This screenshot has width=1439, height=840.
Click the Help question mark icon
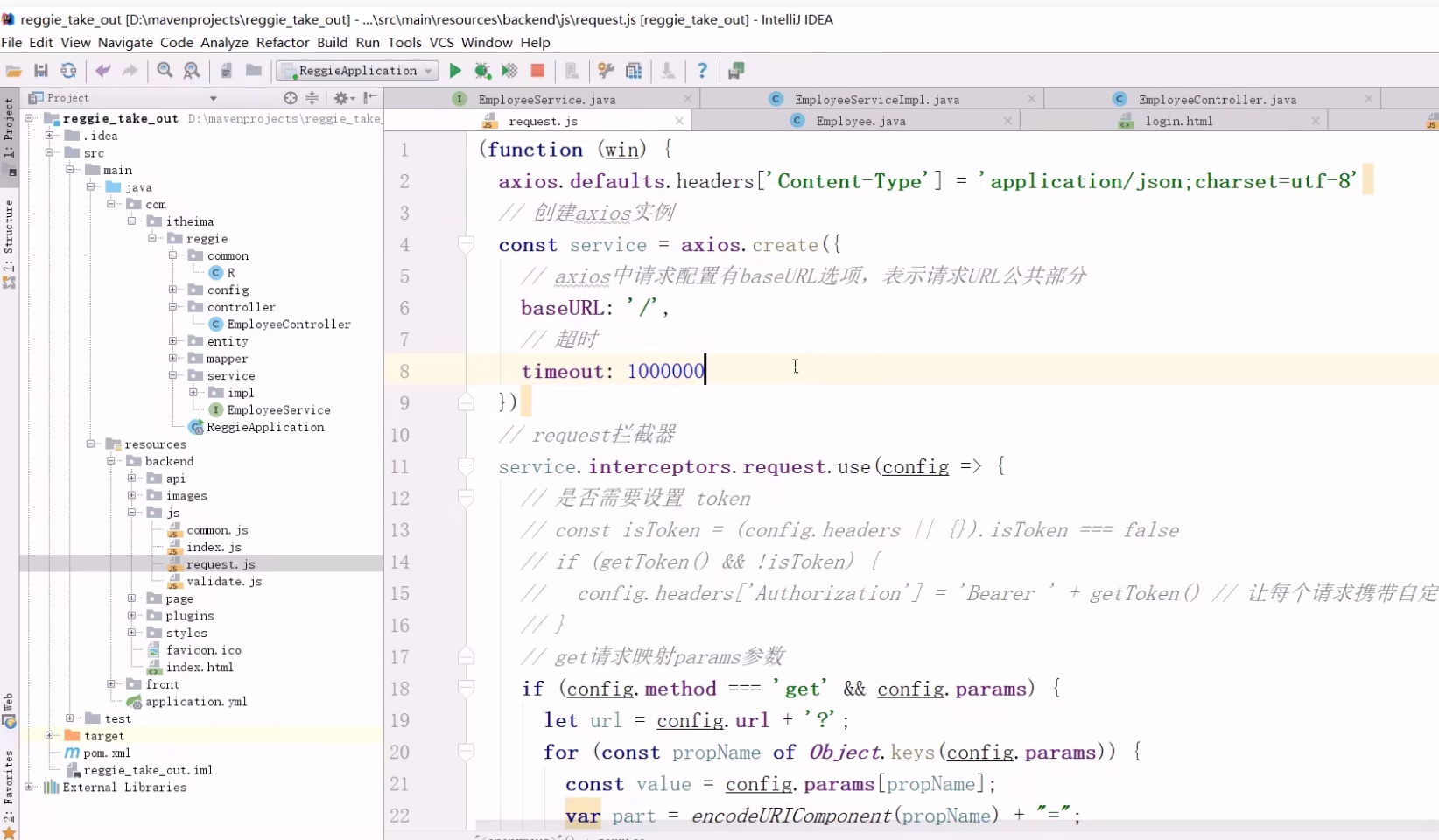tap(702, 71)
